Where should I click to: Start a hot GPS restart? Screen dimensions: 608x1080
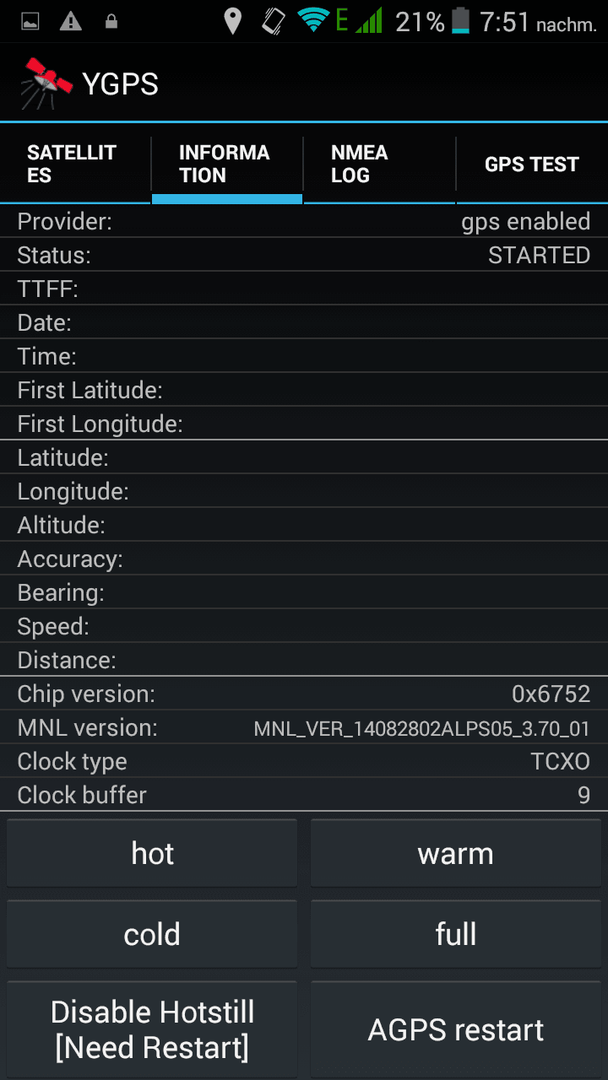point(152,853)
